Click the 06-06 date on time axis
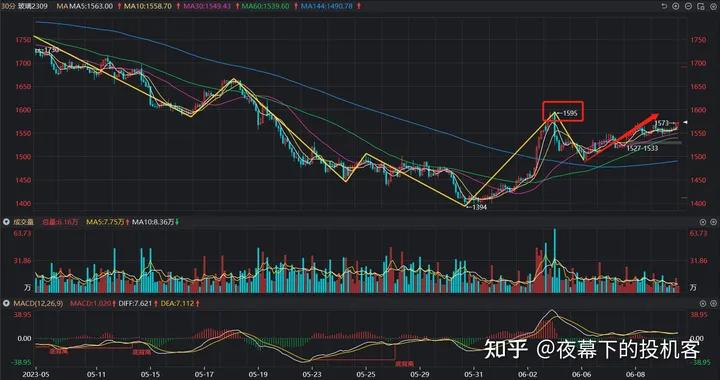 point(582,375)
